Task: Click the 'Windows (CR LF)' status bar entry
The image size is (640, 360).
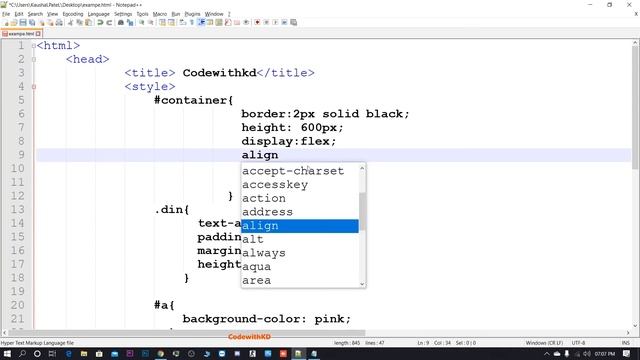Action: [544, 343]
